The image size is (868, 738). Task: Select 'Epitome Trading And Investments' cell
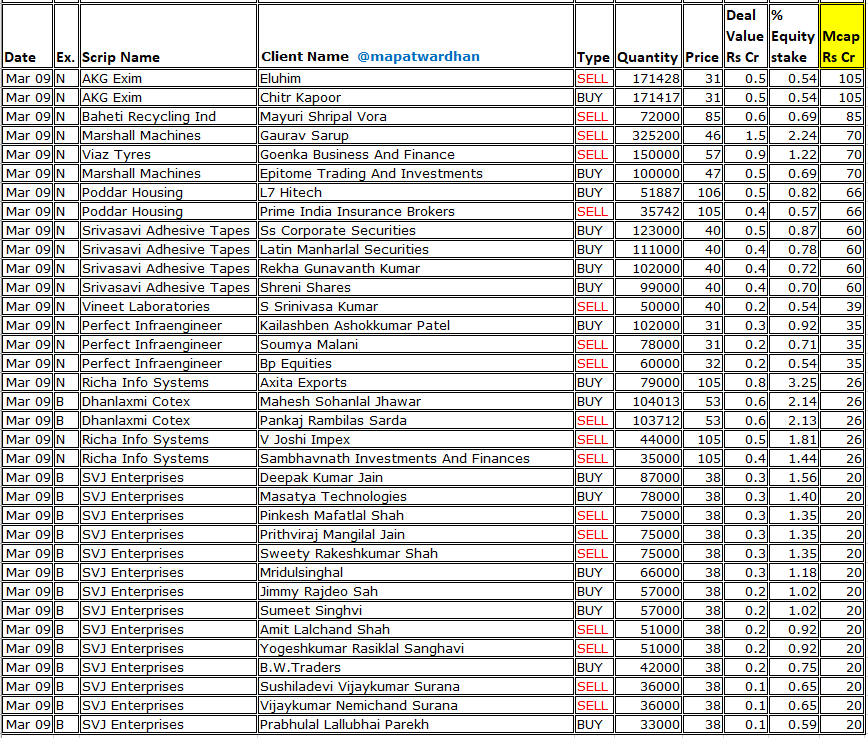coord(416,173)
